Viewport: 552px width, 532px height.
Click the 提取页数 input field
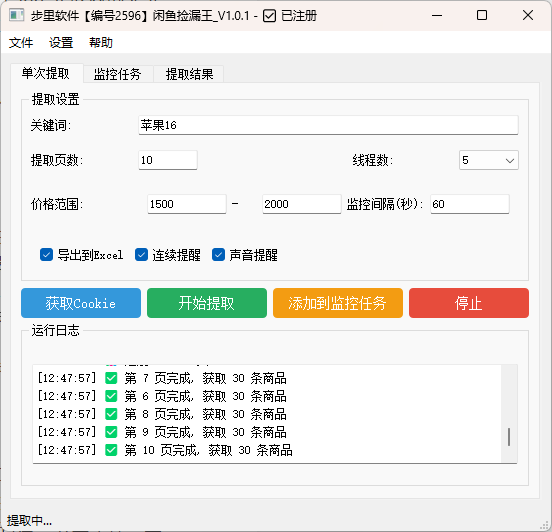(168, 160)
